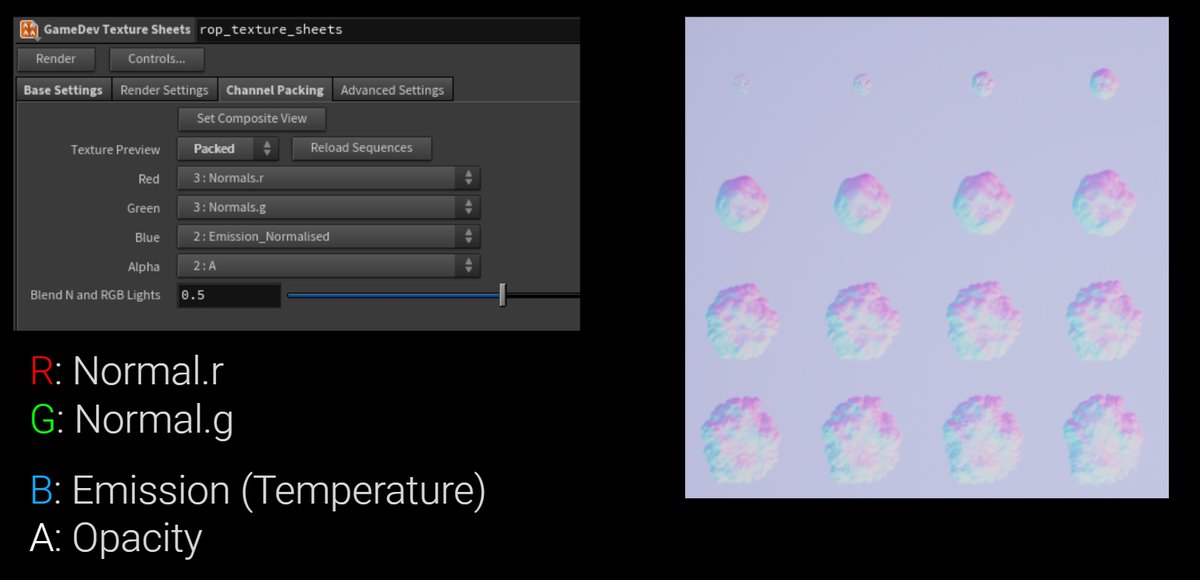Click the Alpha parameter label
This screenshot has height=580, width=1200.
point(144,266)
